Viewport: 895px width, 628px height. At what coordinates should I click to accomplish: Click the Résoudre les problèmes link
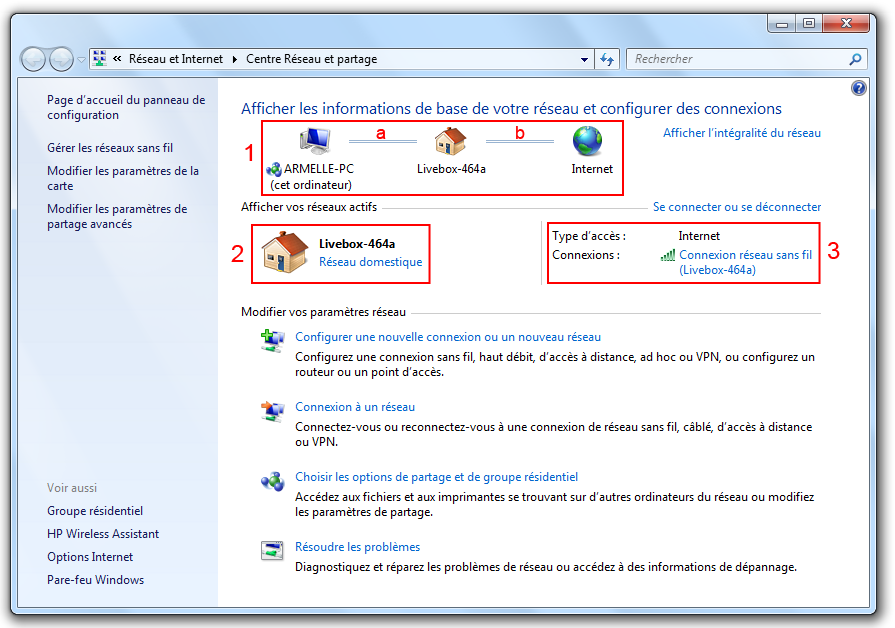pos(357,547)
